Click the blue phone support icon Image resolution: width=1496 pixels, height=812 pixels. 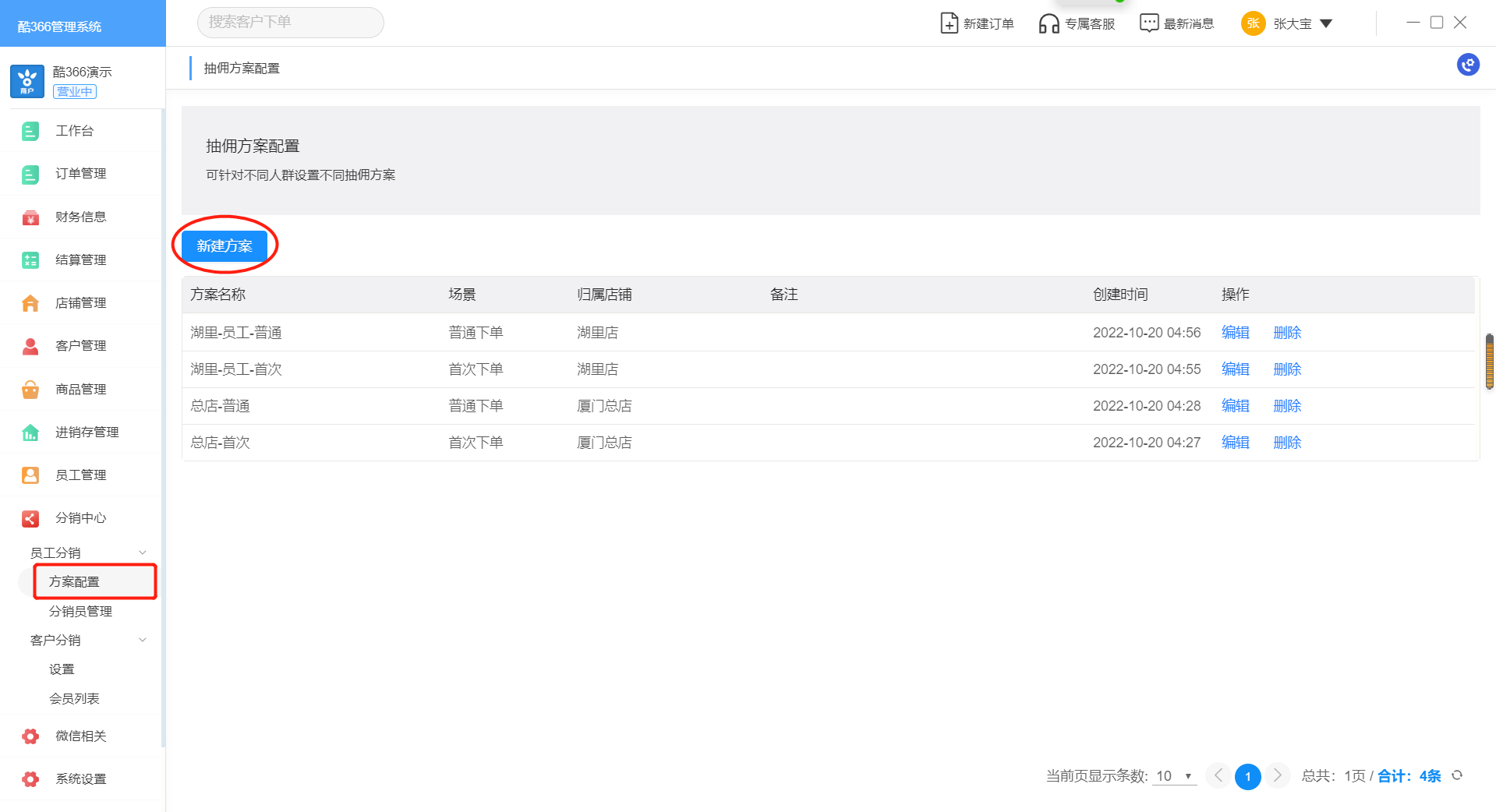tap(1468, 65)
